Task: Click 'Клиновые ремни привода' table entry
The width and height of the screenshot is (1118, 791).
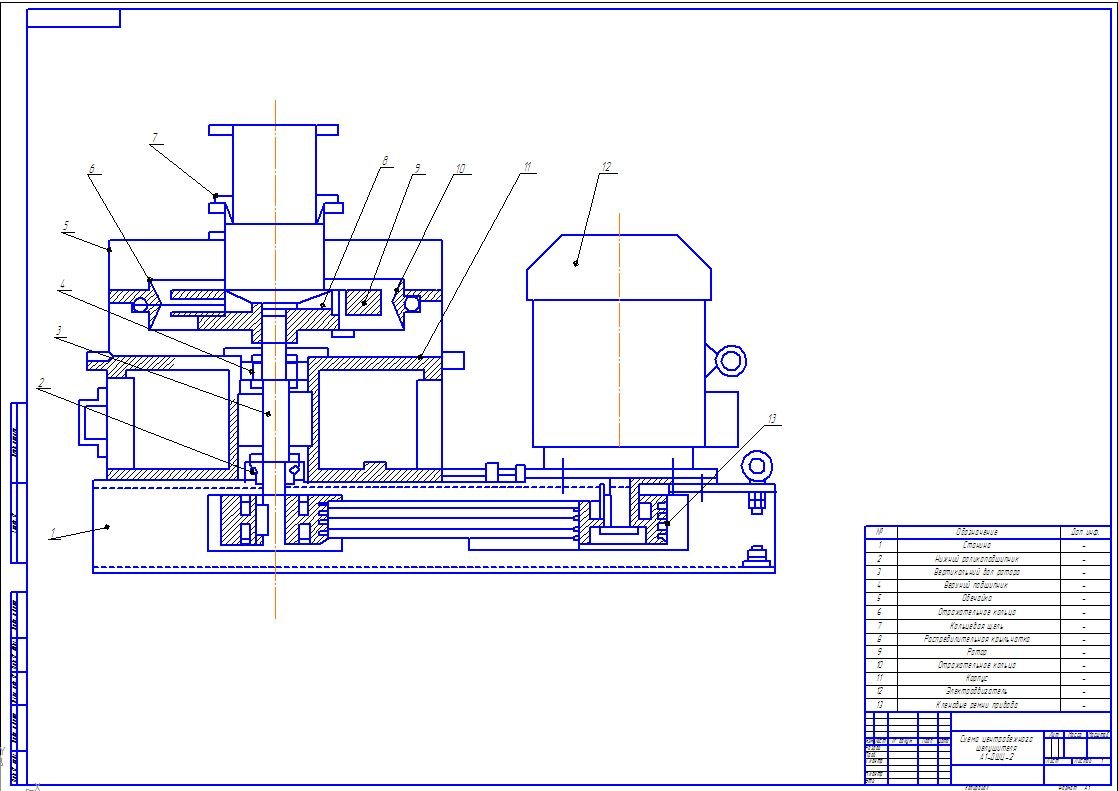Action: pyautogui.click(x=977, y=704)
